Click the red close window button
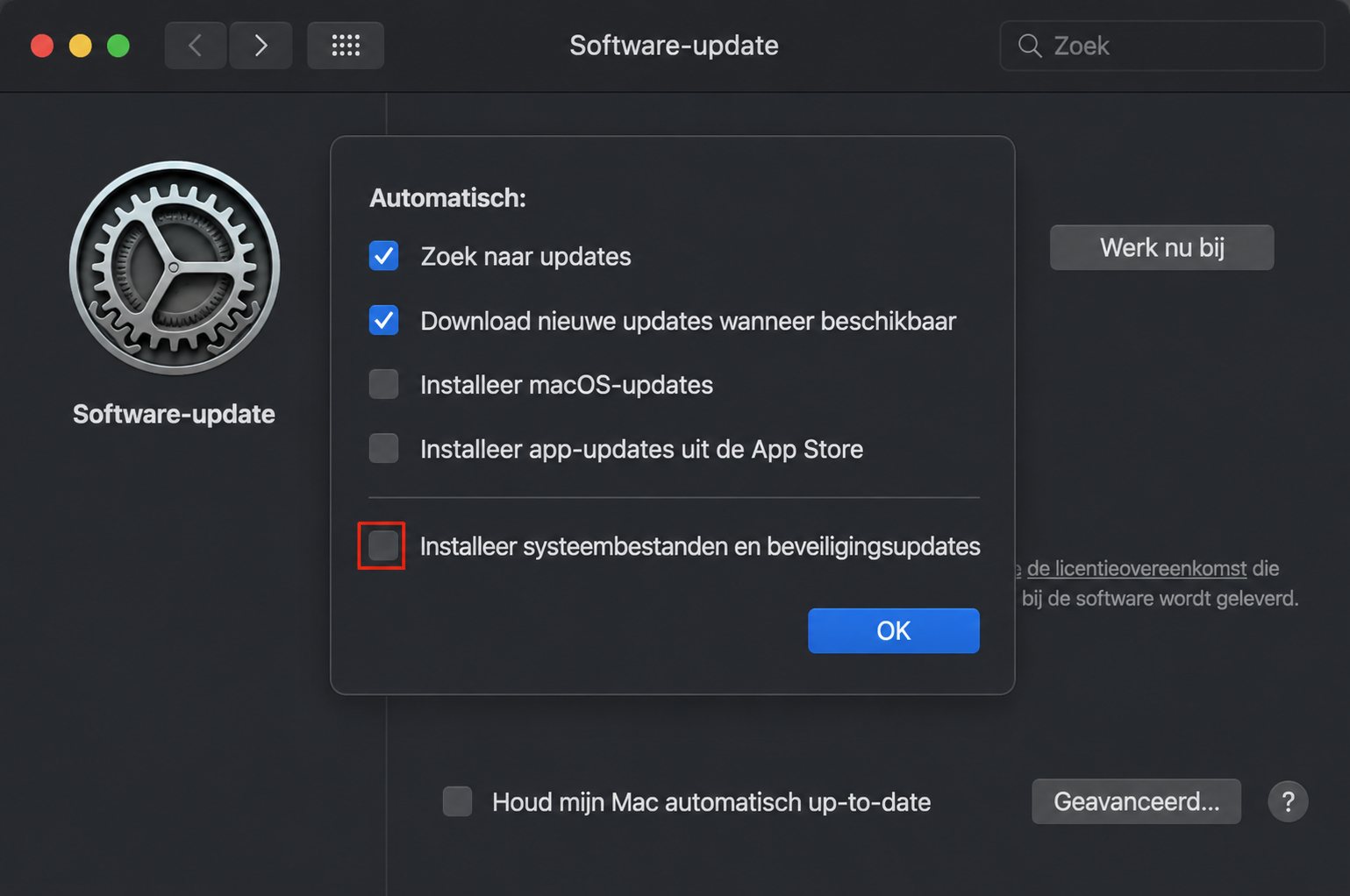The image size is (1350, 896). pos(42,46)
